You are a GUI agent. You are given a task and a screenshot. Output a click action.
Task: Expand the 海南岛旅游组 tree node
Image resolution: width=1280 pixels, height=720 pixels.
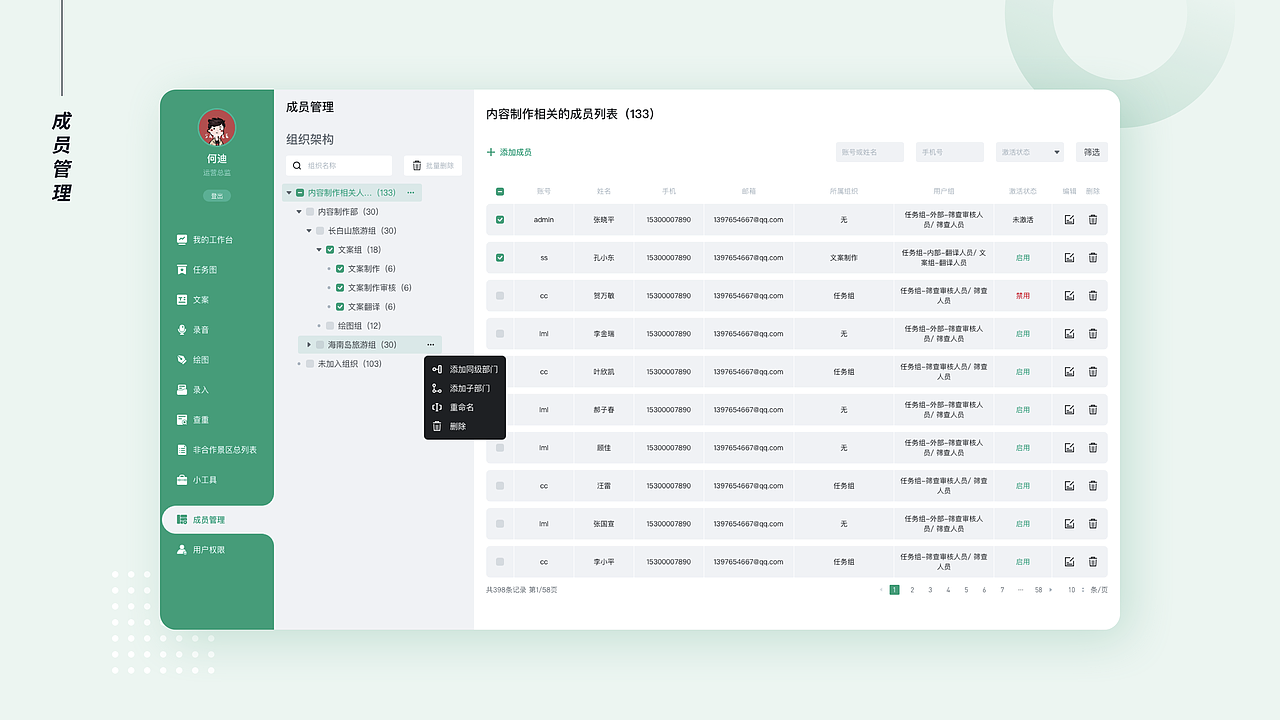(309, 345)
